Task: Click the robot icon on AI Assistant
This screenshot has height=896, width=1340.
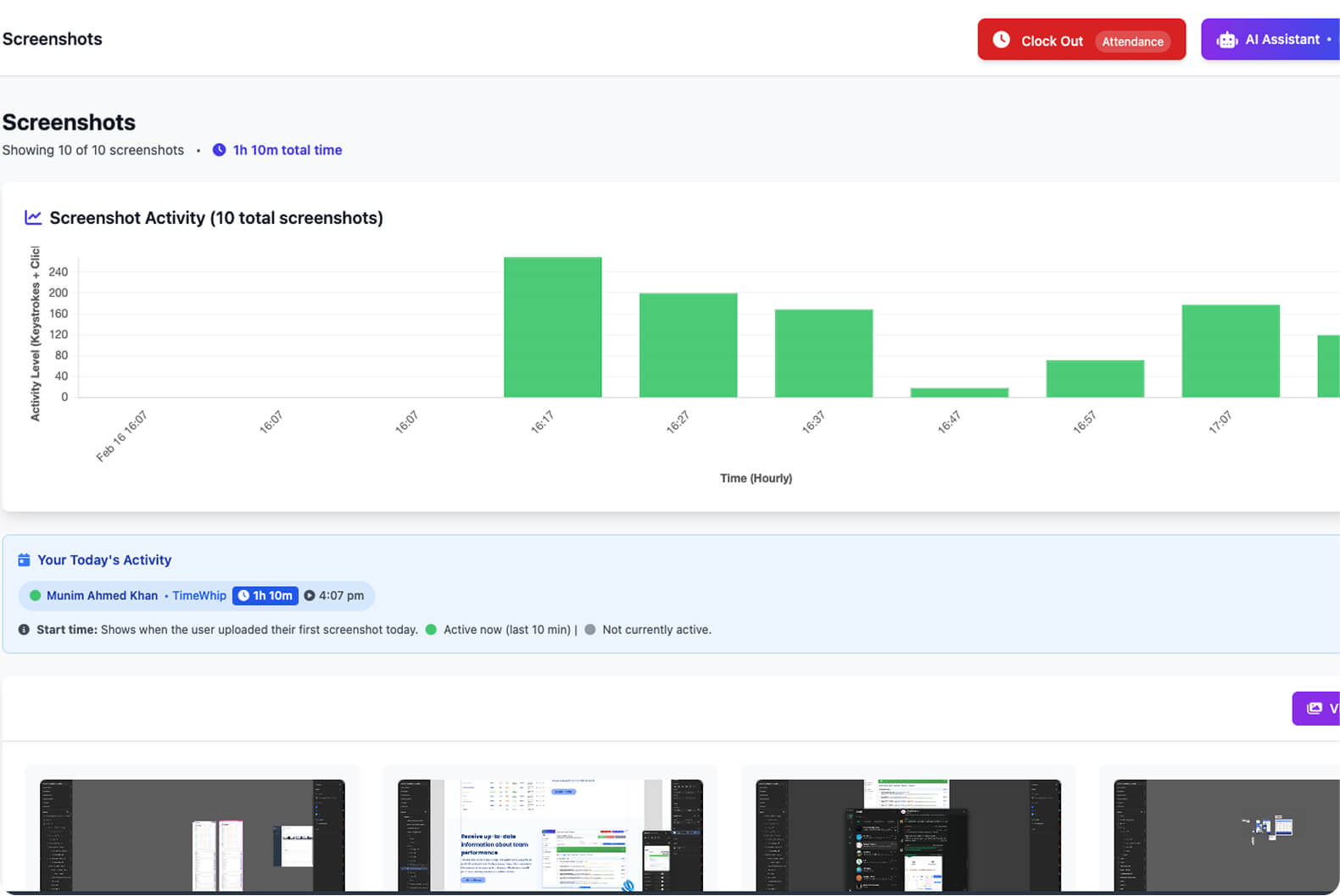Action: click(1226, 40)
